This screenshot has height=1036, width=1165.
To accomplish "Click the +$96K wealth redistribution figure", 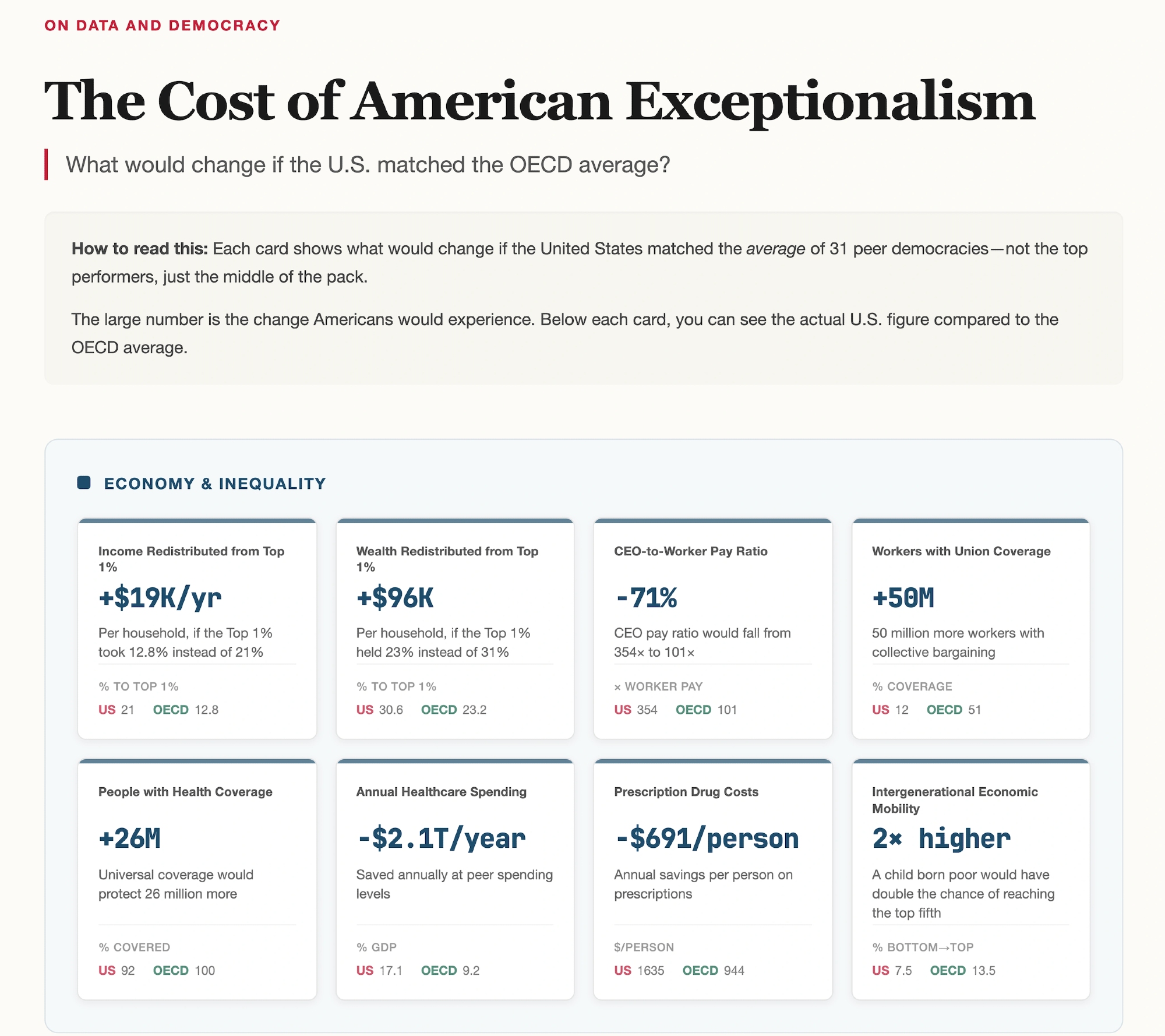I will click(395, 598).
